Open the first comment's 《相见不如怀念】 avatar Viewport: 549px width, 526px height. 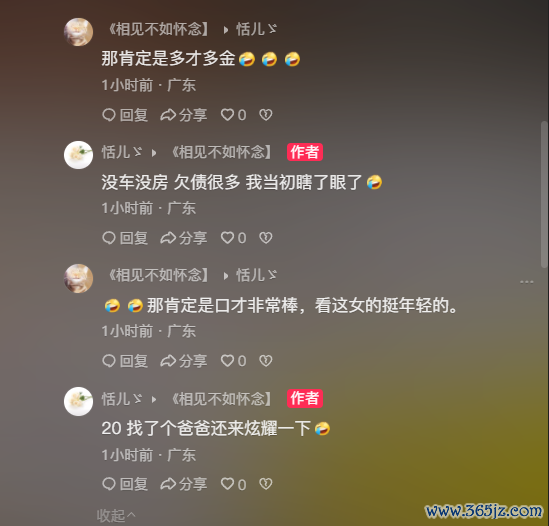pyautogui.click(x=78, y=32)
